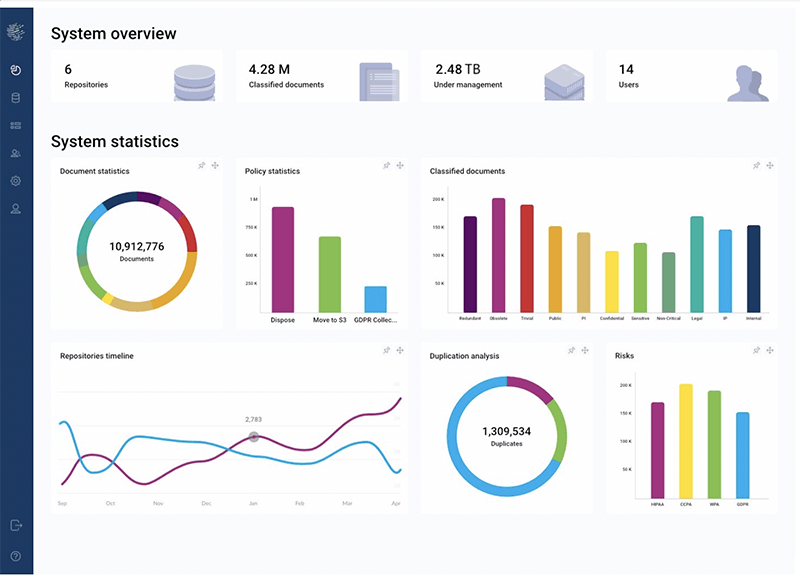Click move handle on Risks widget
Screen dimensions: 800x581
[x=770, y=350]
